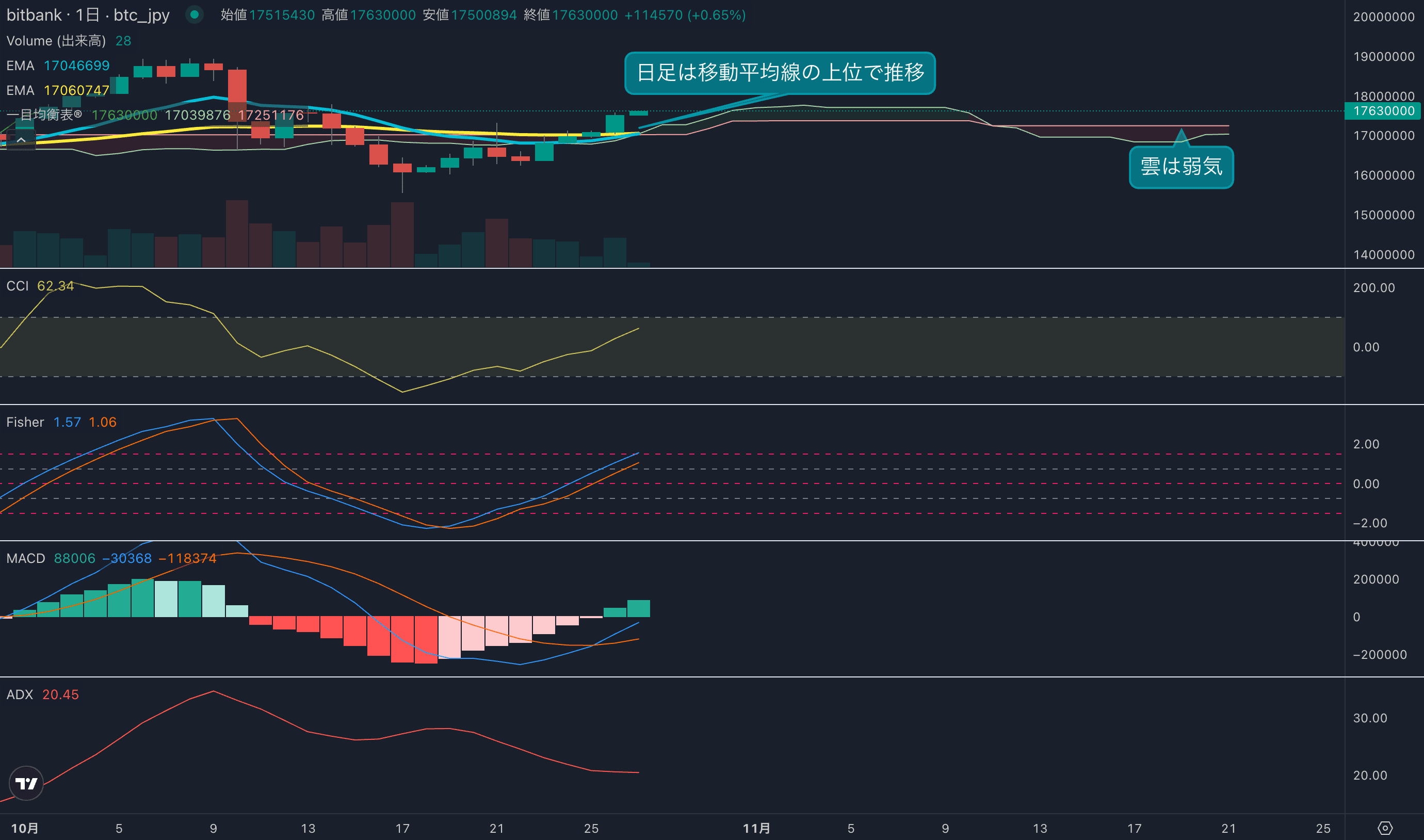This screenshot has width=1424, height=840.
Task: Click the Fisher indicator label
Action: click(x=25, y=422)
